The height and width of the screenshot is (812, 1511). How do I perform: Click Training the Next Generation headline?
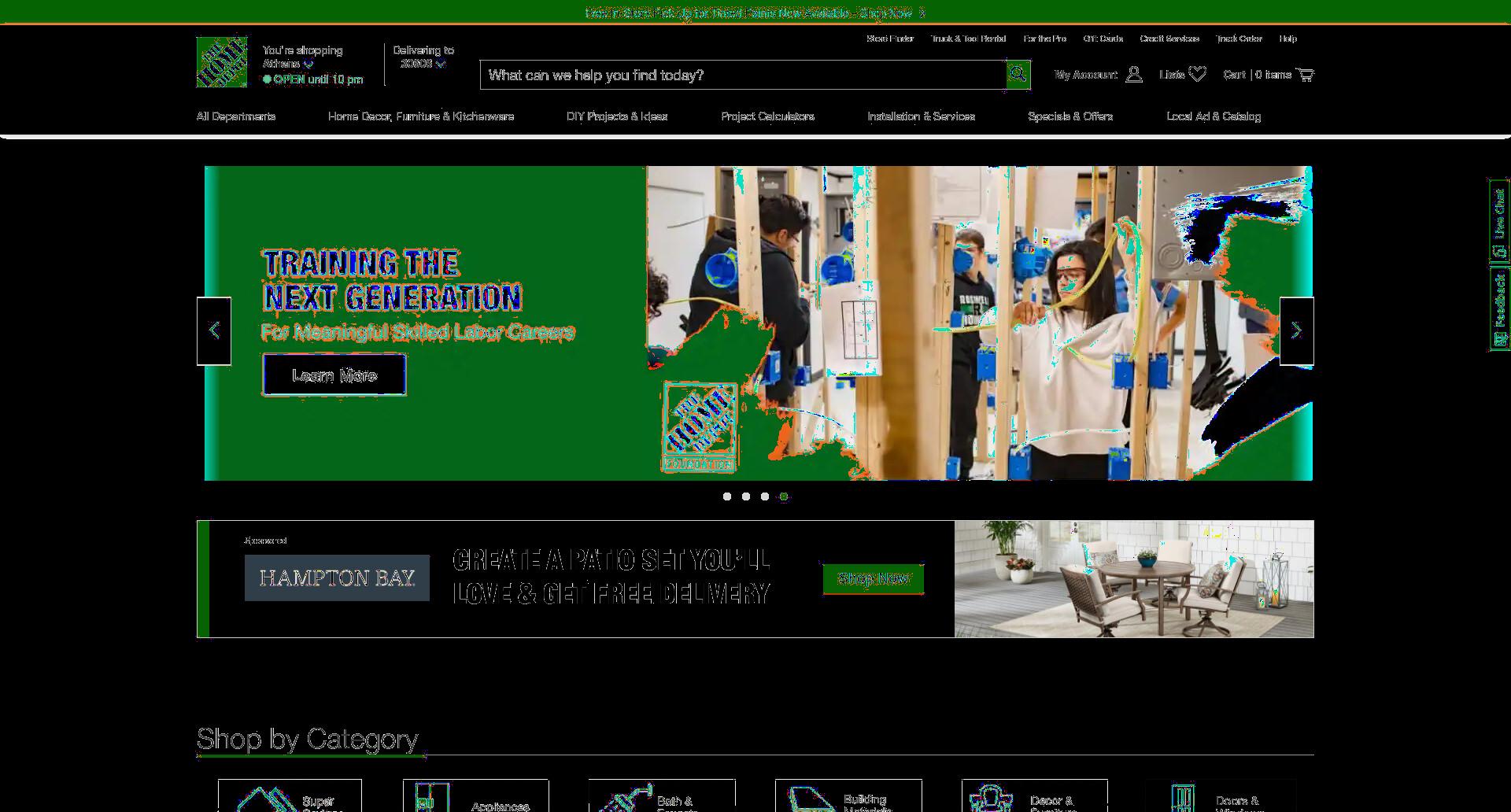click(392, 281)
